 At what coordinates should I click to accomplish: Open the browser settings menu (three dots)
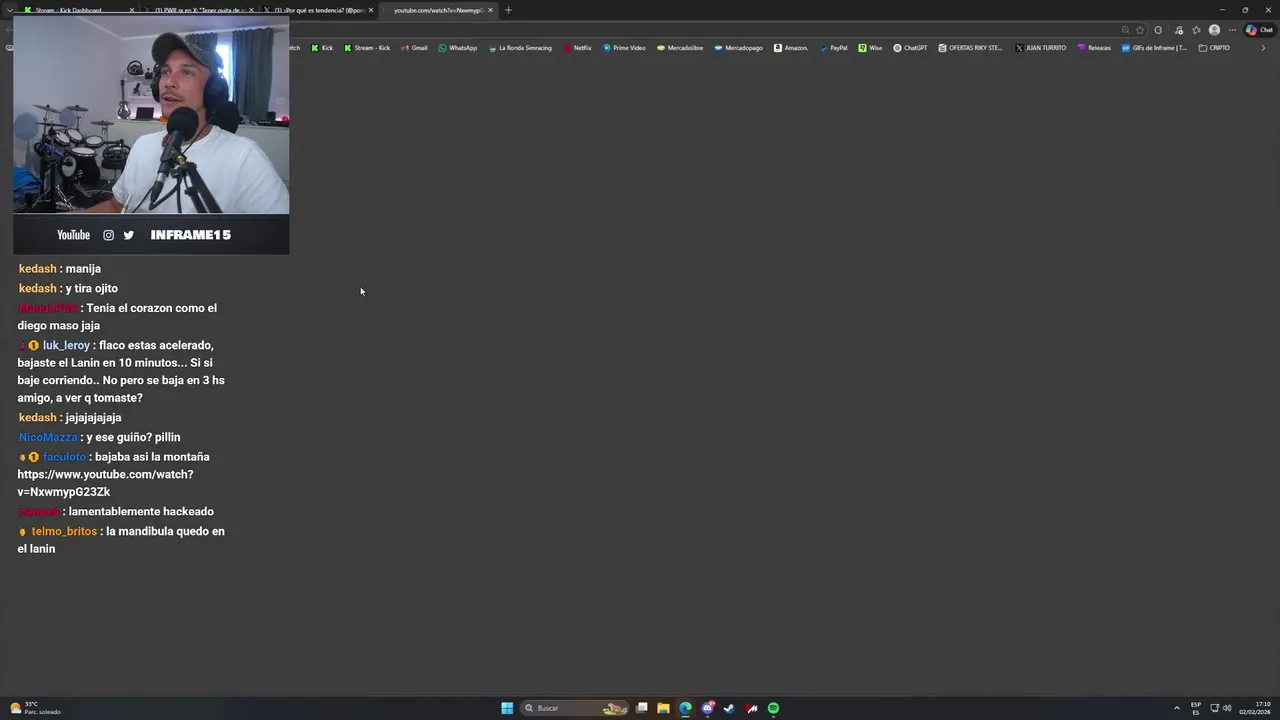(1232, 30)
